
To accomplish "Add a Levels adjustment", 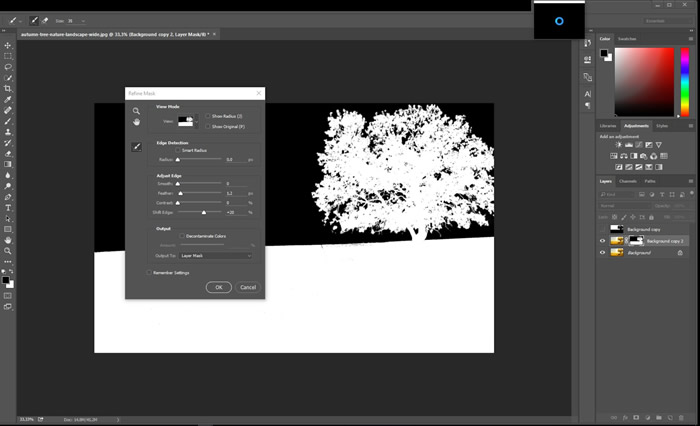I will (x=629, y=145).
